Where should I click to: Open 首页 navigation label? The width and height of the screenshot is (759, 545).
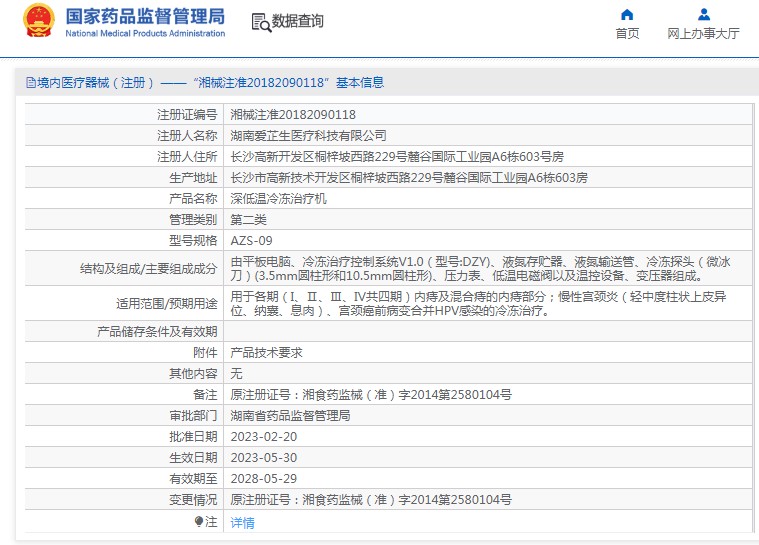pos(627,33)
